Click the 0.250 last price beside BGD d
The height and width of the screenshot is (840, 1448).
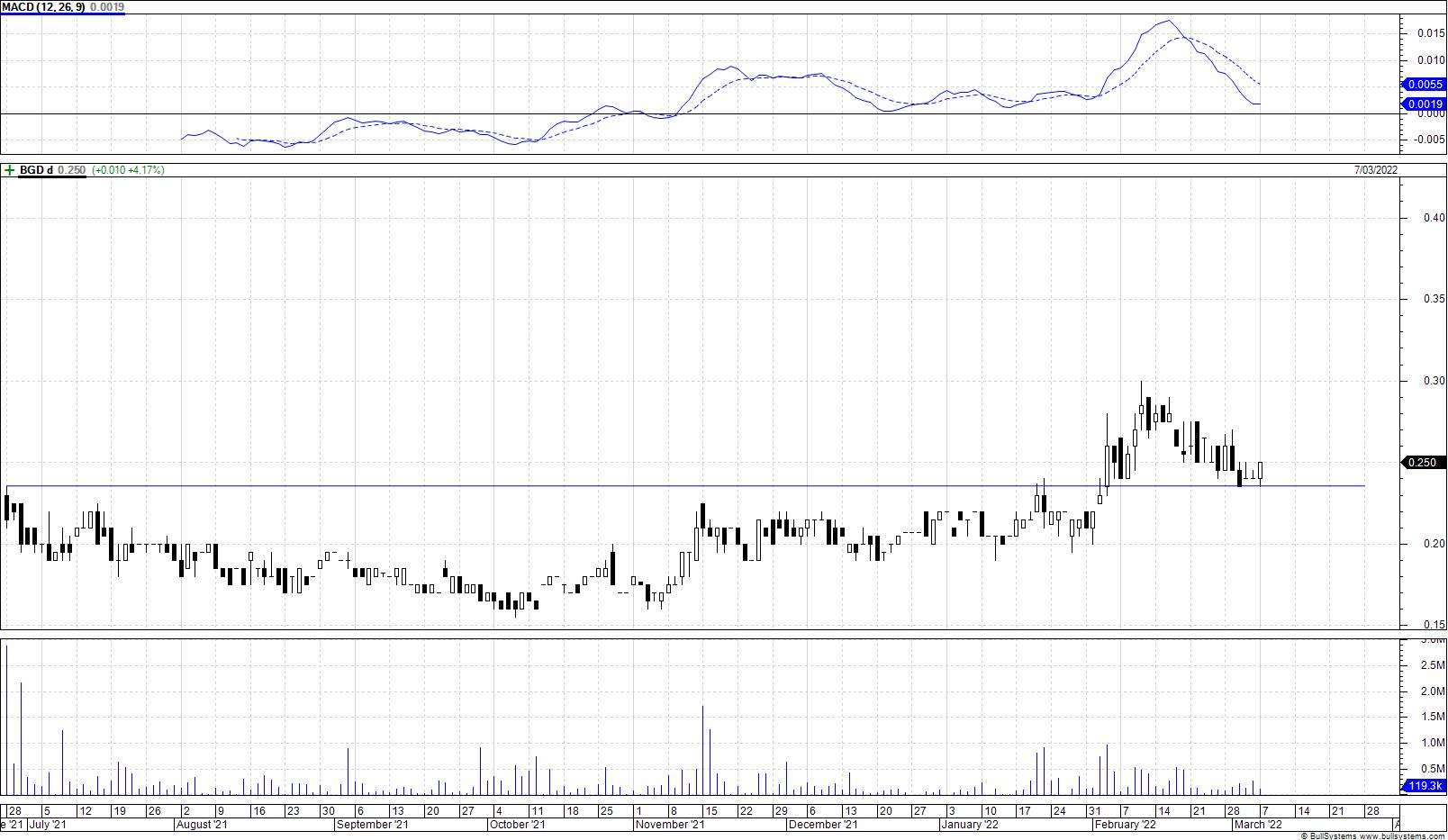click(x=72, y=170)
